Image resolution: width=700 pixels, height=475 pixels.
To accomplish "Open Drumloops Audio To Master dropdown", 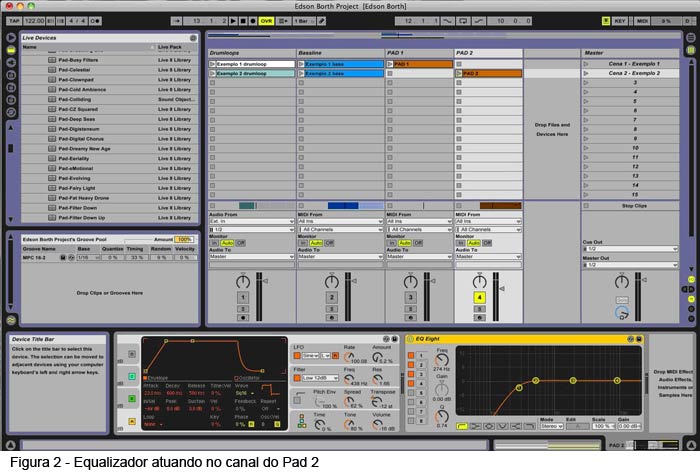I will (251, 257).
